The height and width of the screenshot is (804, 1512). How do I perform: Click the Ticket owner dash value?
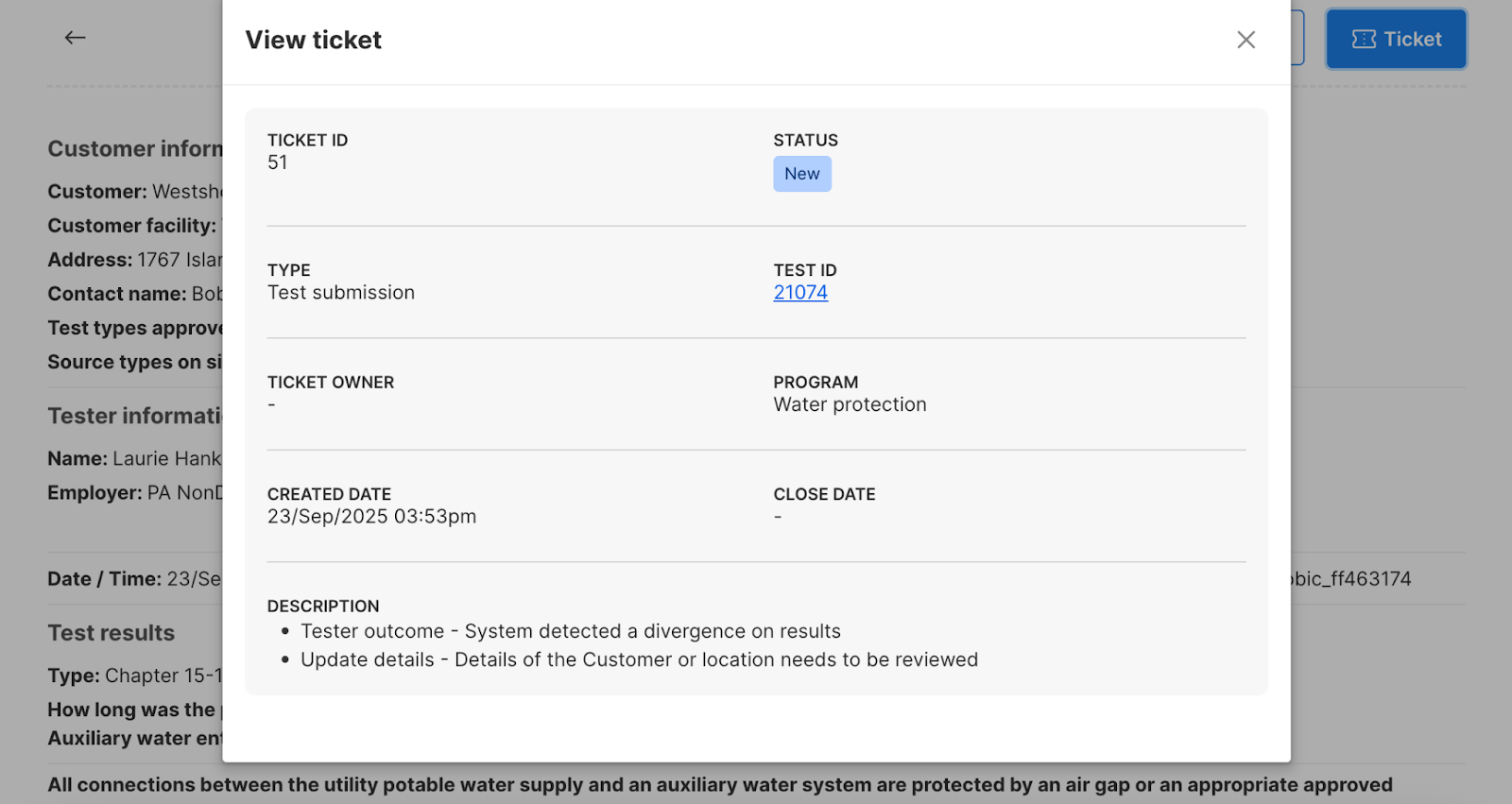271,405
